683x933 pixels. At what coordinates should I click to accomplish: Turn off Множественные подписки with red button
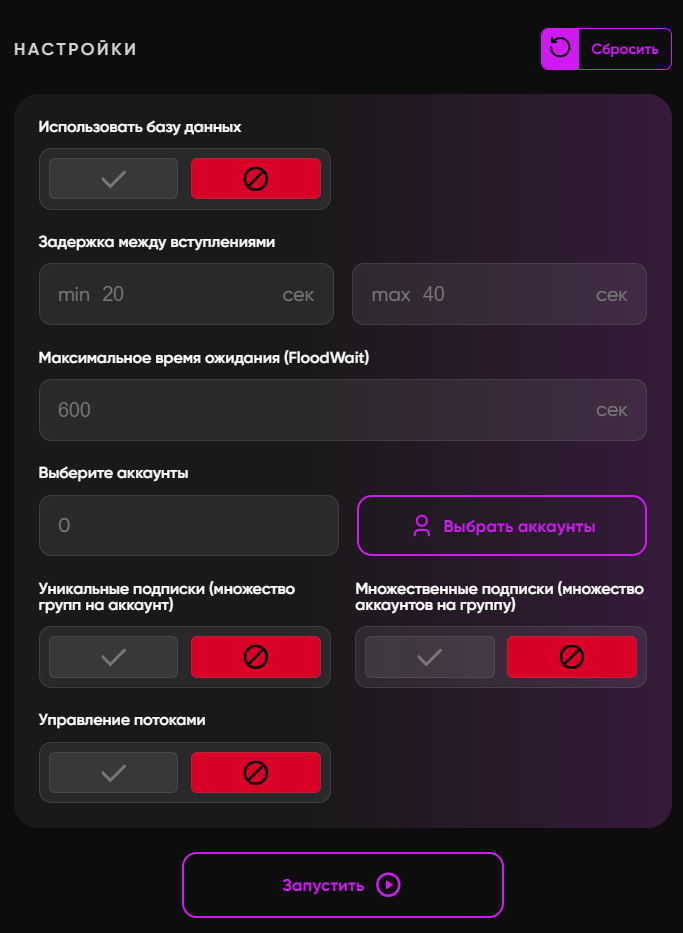pos(572,657)
